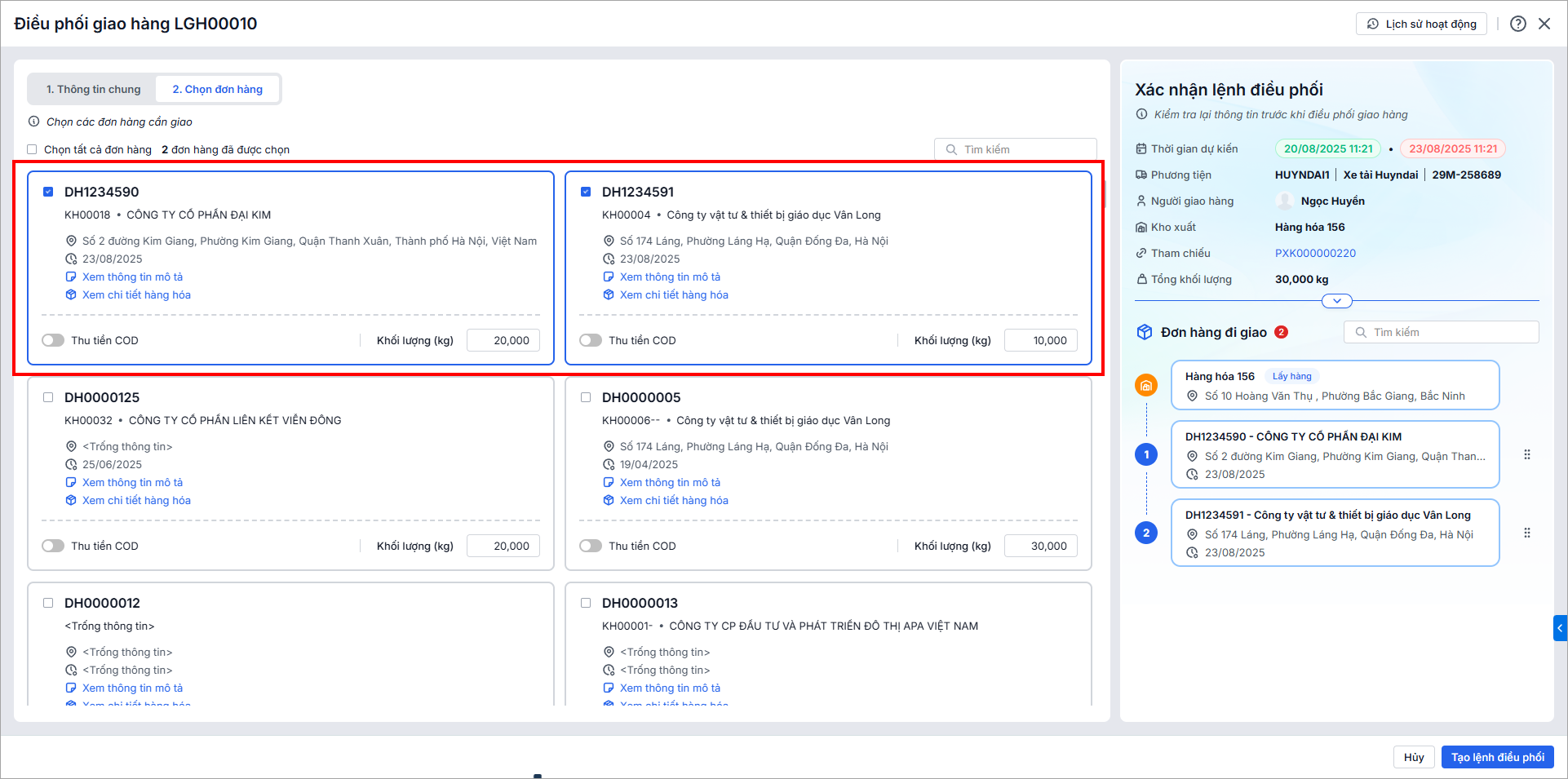Close the dispatch dialog with X icon
This screenshot has width=1568, height=779.
(1544, 24)
